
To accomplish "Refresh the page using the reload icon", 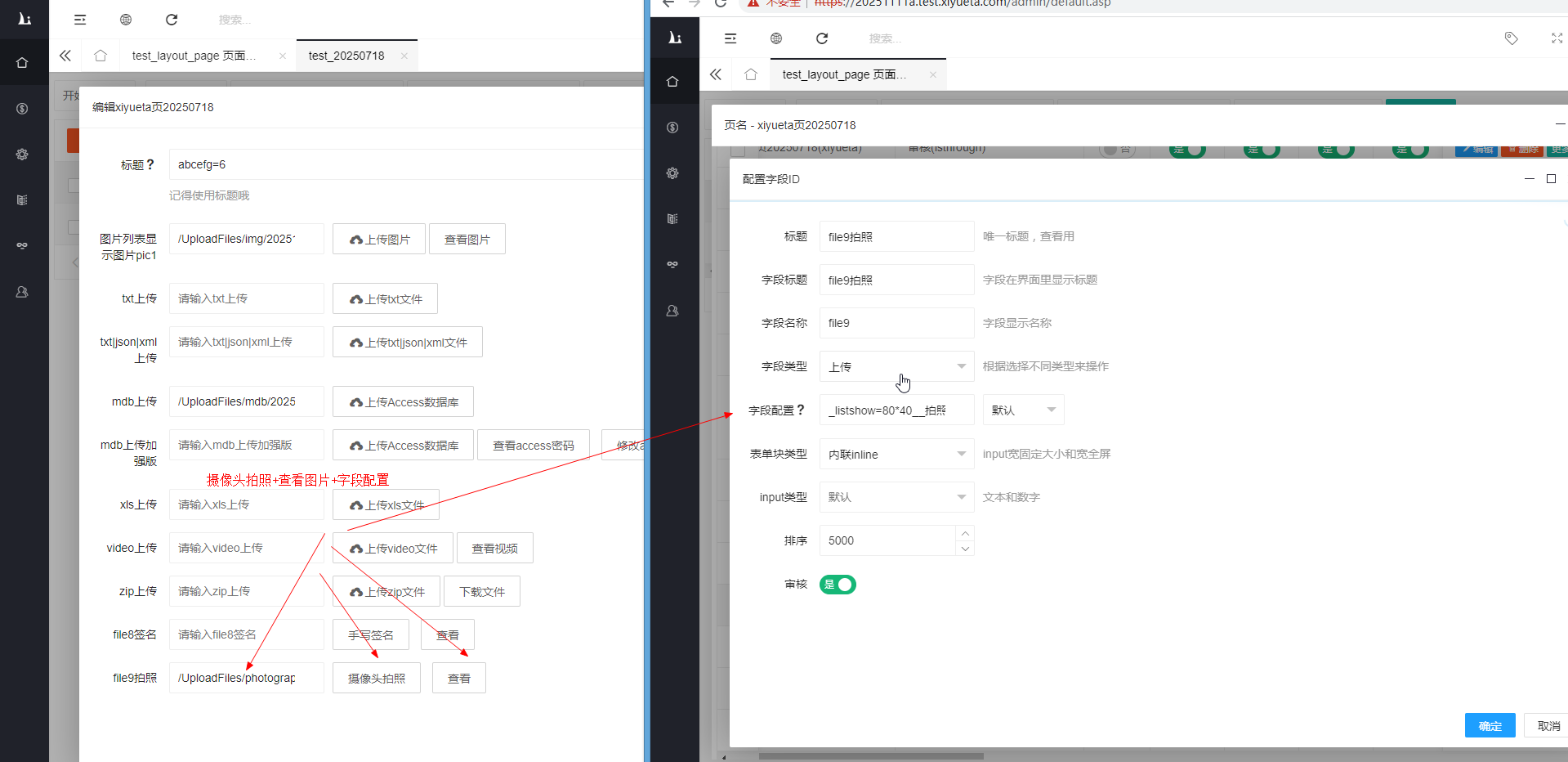I will [x=171, y=19].
